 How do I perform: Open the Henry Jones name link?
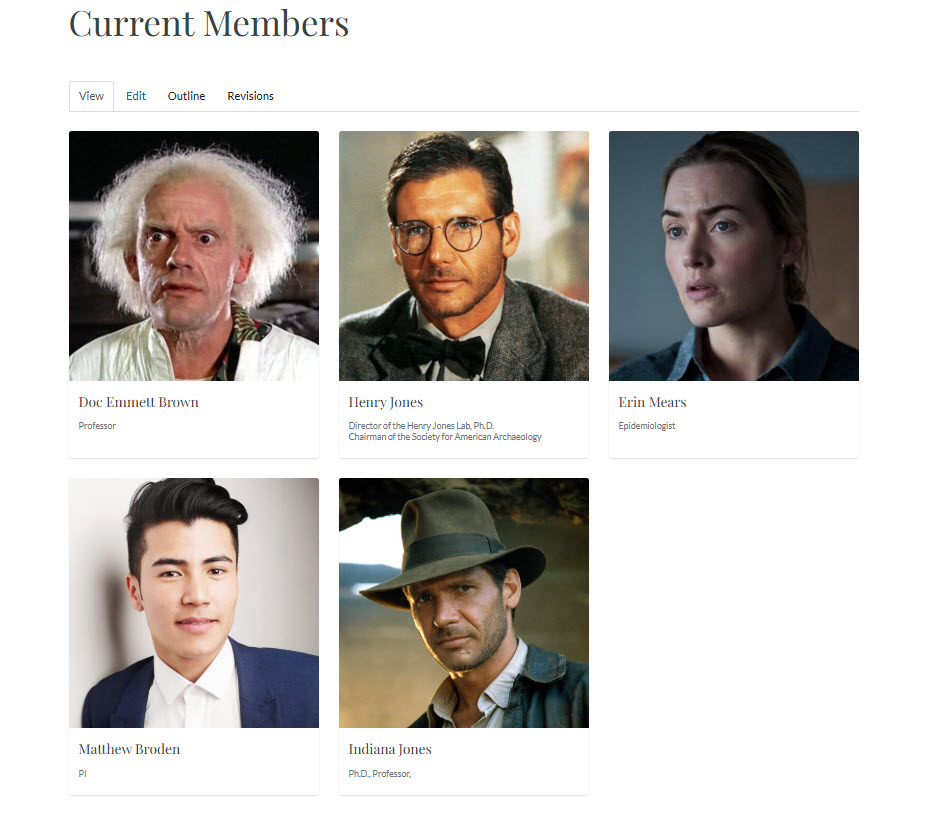[x=385, y=402]
